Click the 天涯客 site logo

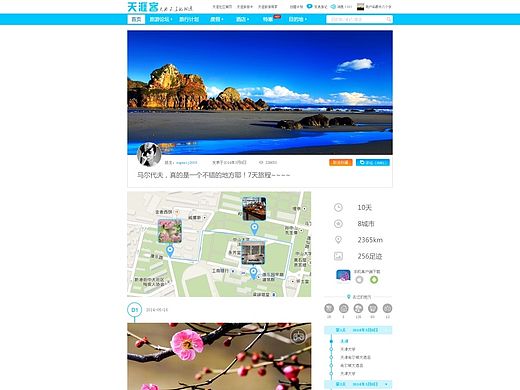(x=143, y=7)
